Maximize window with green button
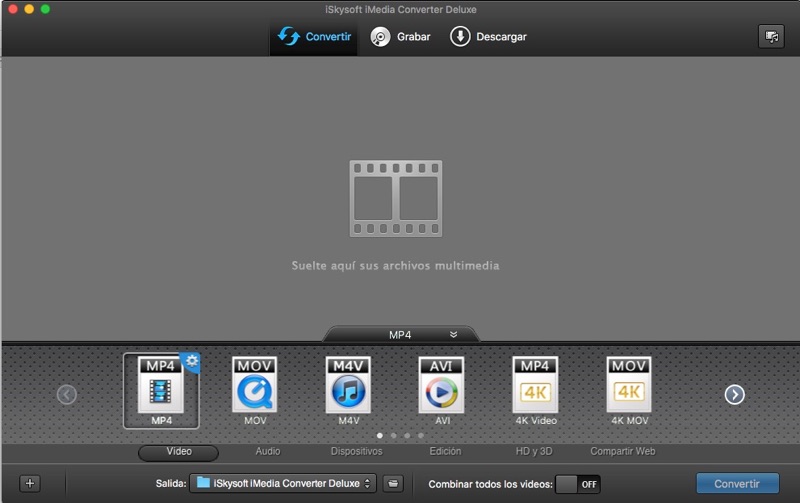The height and width of the screenshot is (503, 800). [45, 9]
